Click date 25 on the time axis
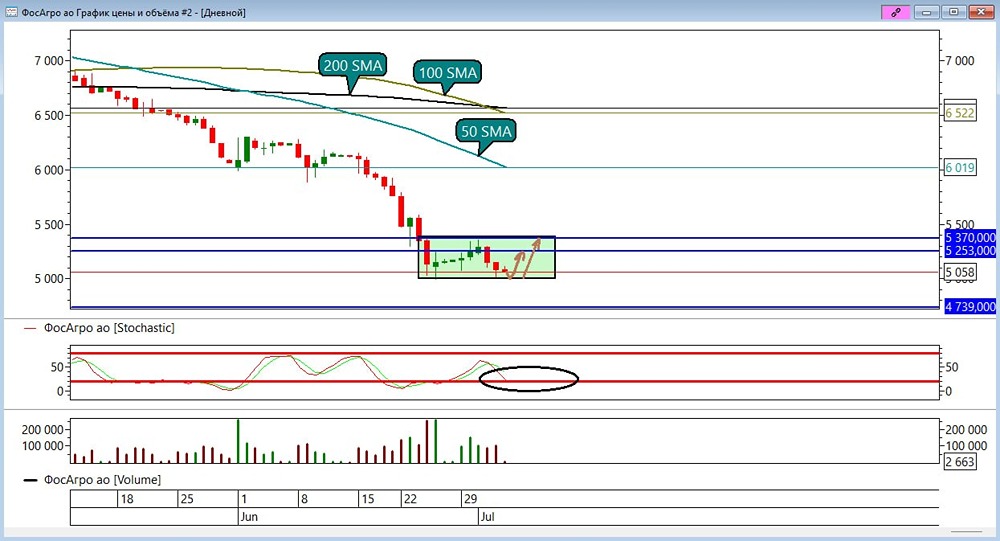1000x541 pixels. (187, 499)
